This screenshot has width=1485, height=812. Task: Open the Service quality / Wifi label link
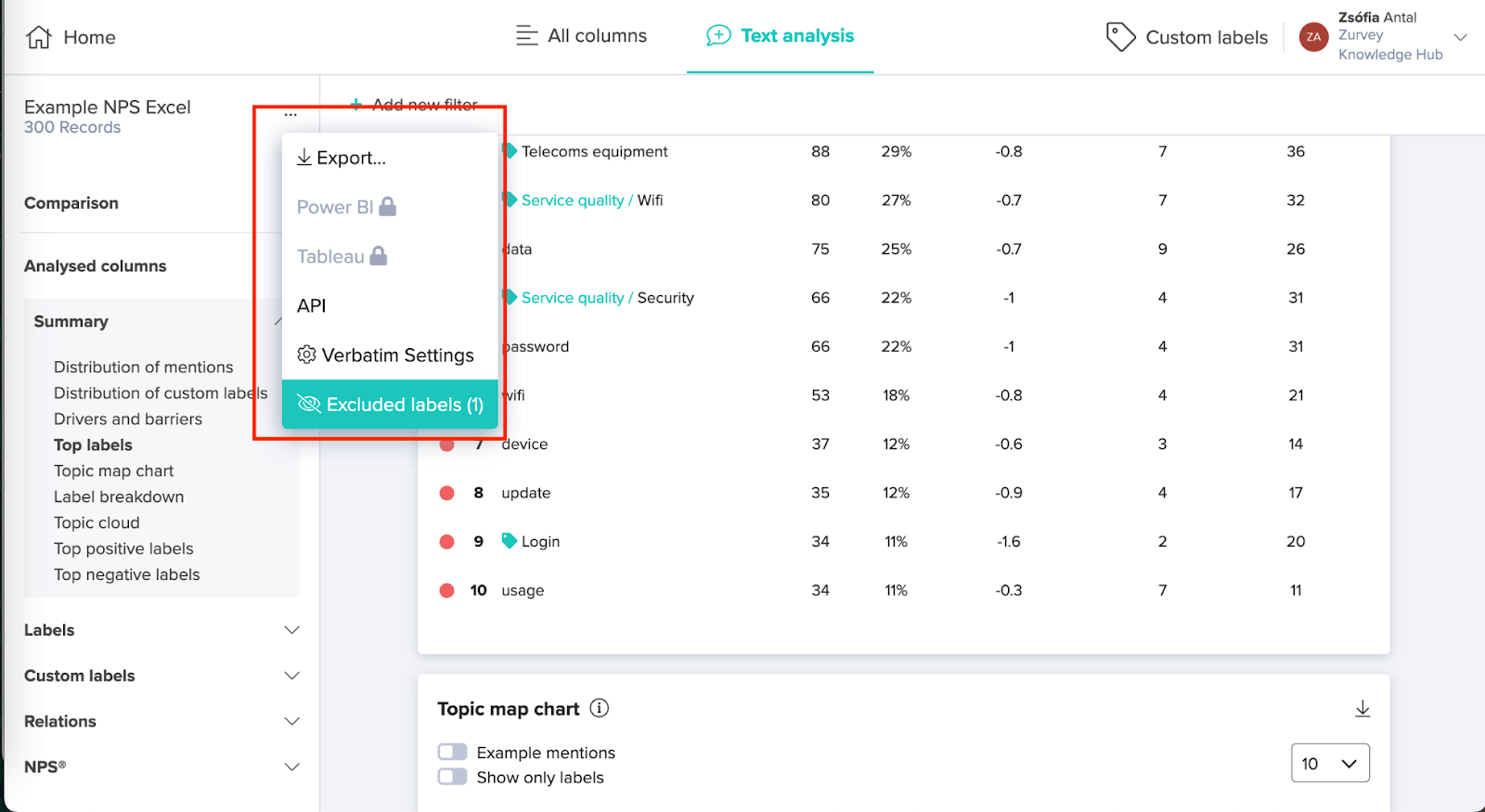click(x=573, y=200)
